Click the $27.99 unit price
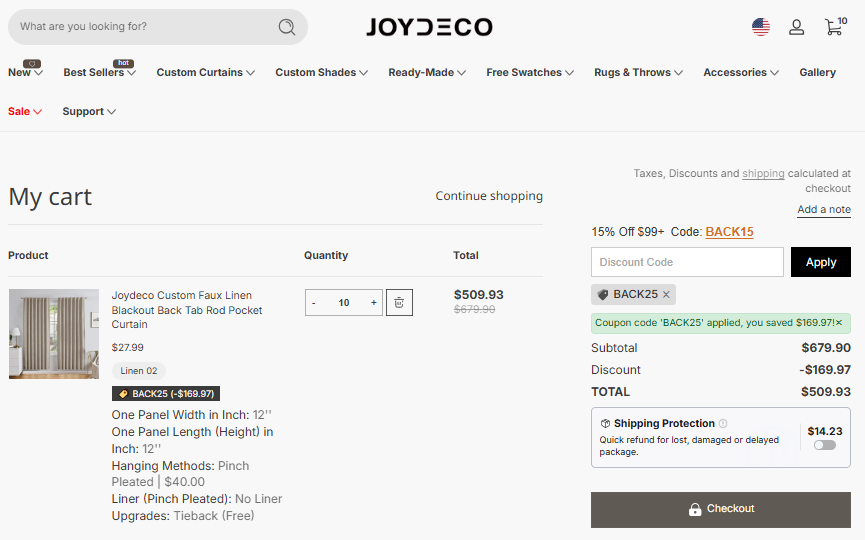The image size is (865, 540). coord(127,347)
